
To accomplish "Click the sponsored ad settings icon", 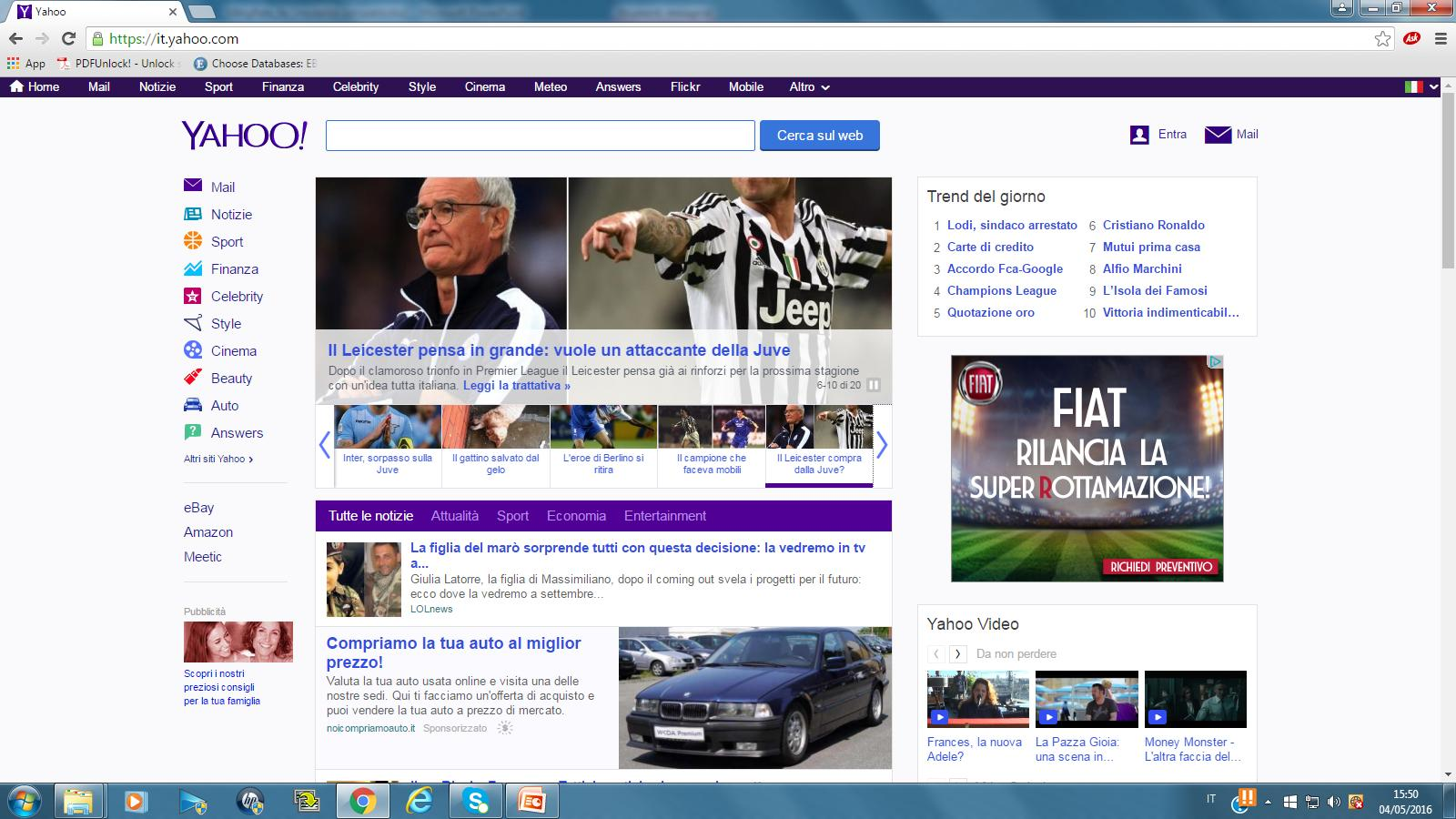I will (506, 728).
